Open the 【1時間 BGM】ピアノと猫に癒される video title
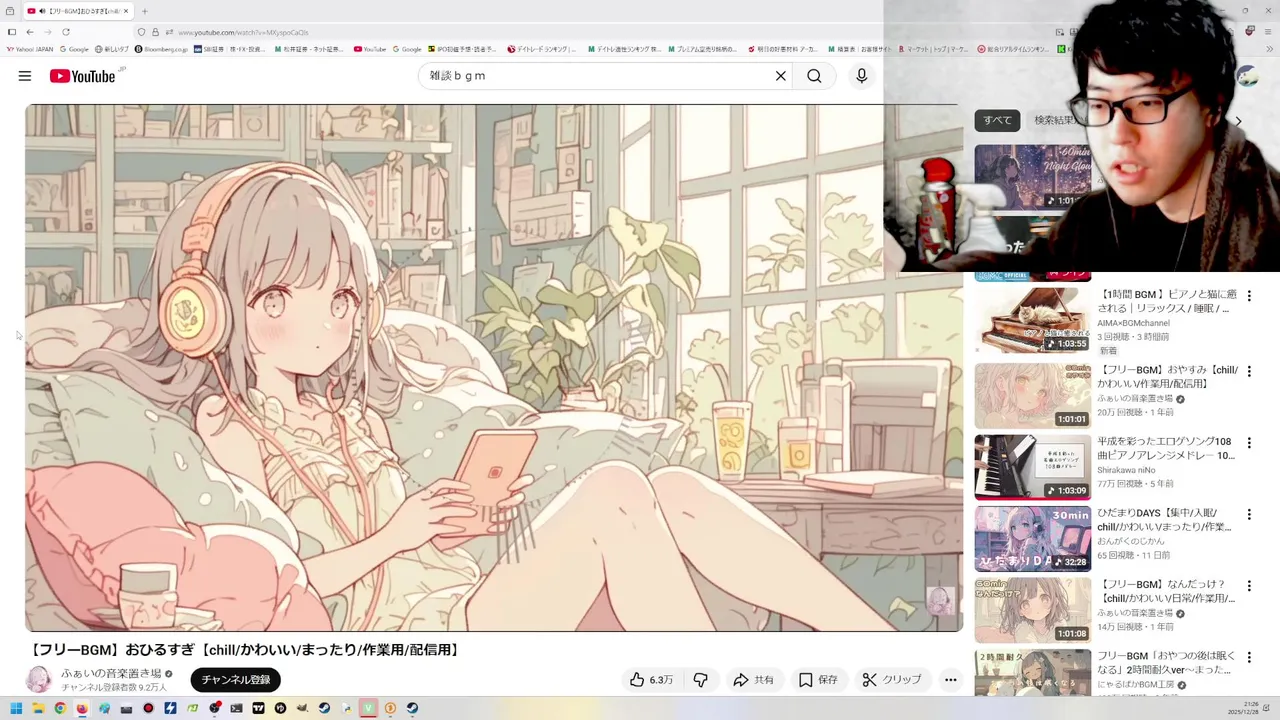Viewport: 1280px width, 720px height. coord(1167,301)
